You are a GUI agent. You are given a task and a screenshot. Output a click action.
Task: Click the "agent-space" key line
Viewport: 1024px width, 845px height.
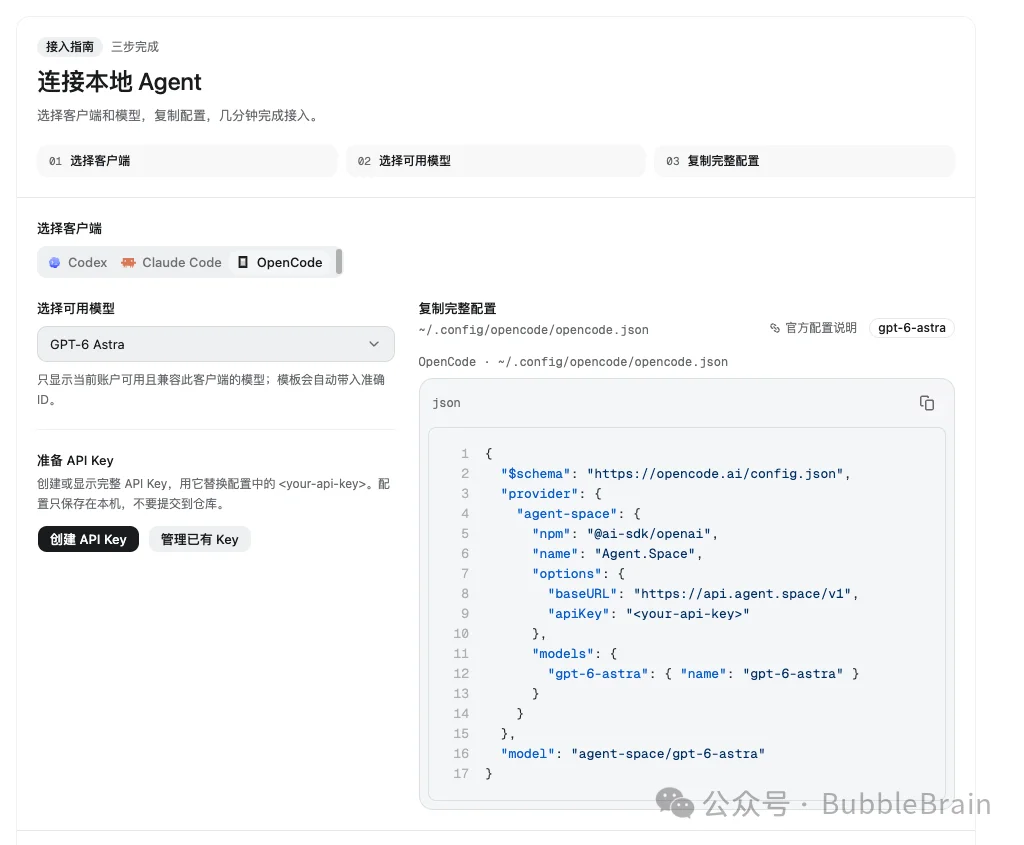(x=579, y=514)
